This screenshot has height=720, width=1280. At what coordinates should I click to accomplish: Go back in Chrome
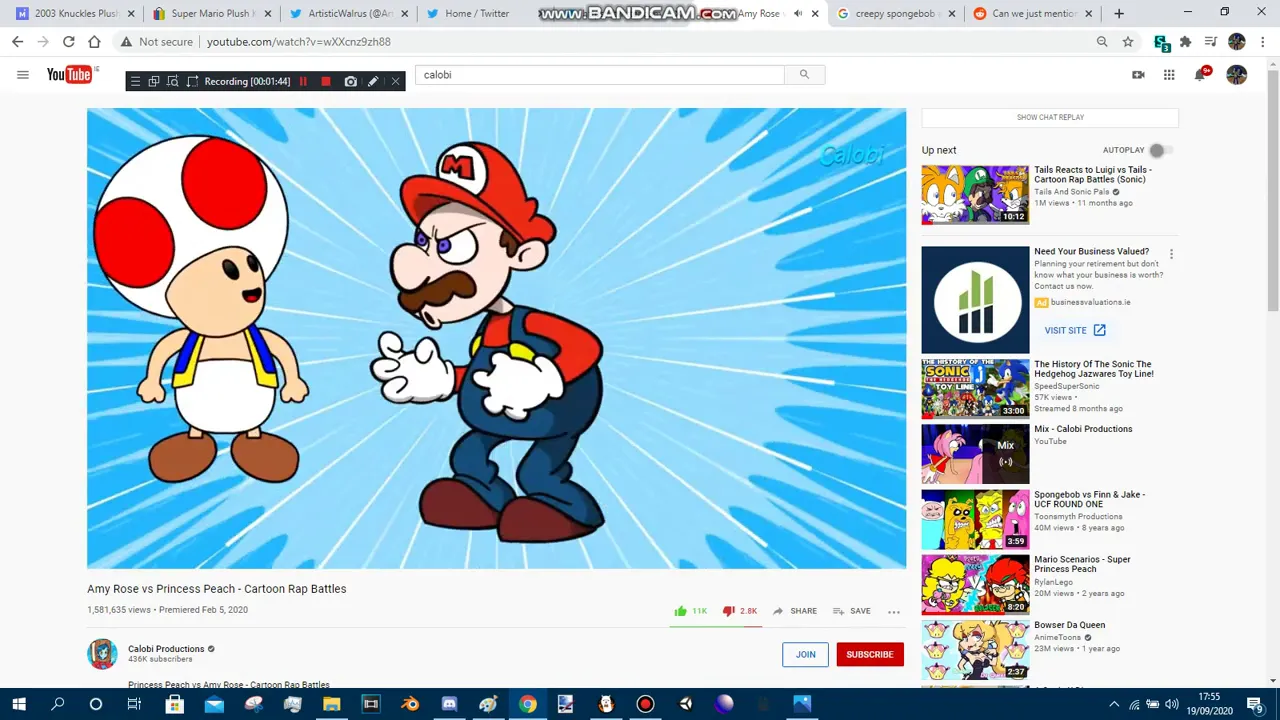[18, 42]
